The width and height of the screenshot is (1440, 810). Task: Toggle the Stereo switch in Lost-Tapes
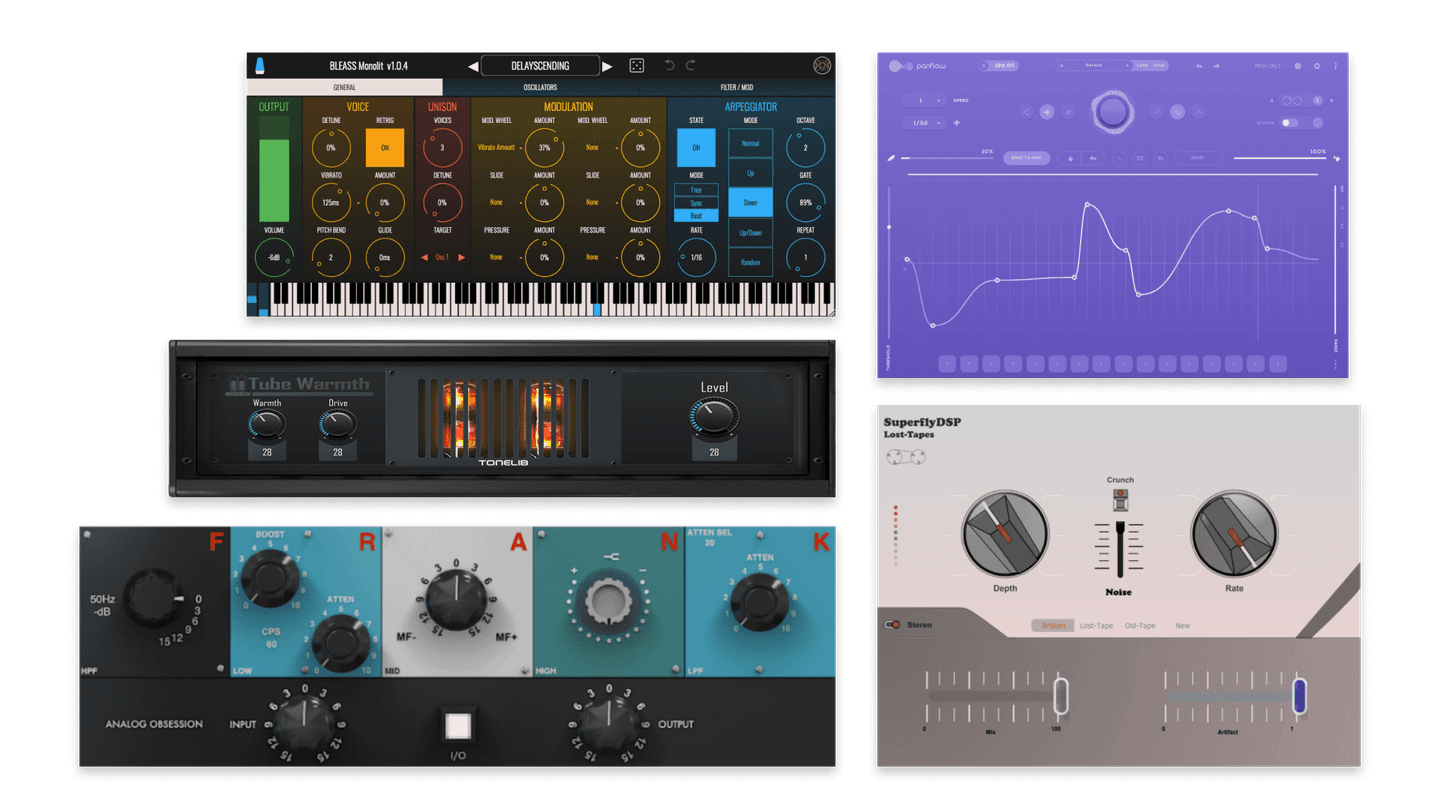(x=893, y=625)
